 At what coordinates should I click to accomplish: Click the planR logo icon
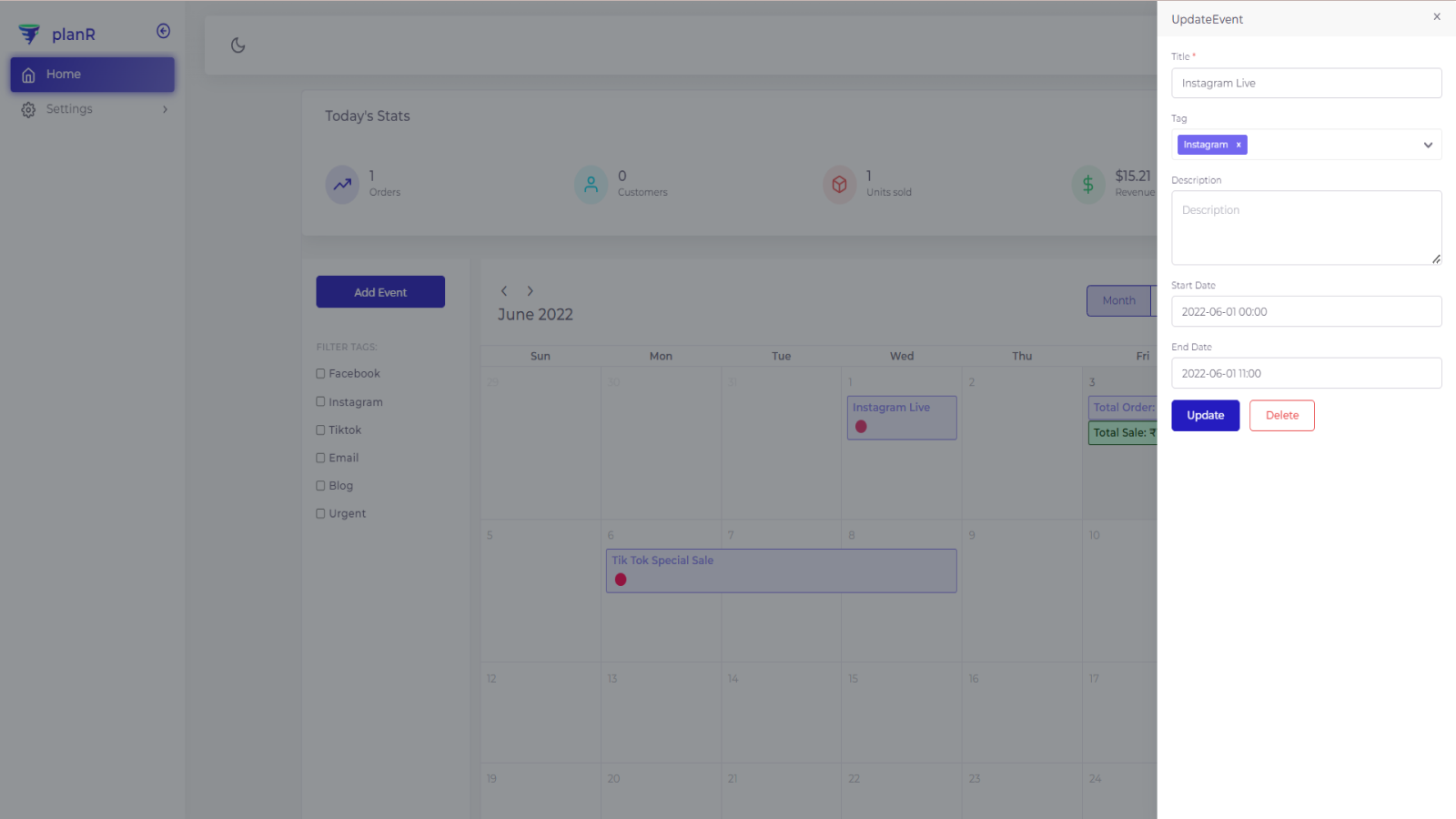29,35
